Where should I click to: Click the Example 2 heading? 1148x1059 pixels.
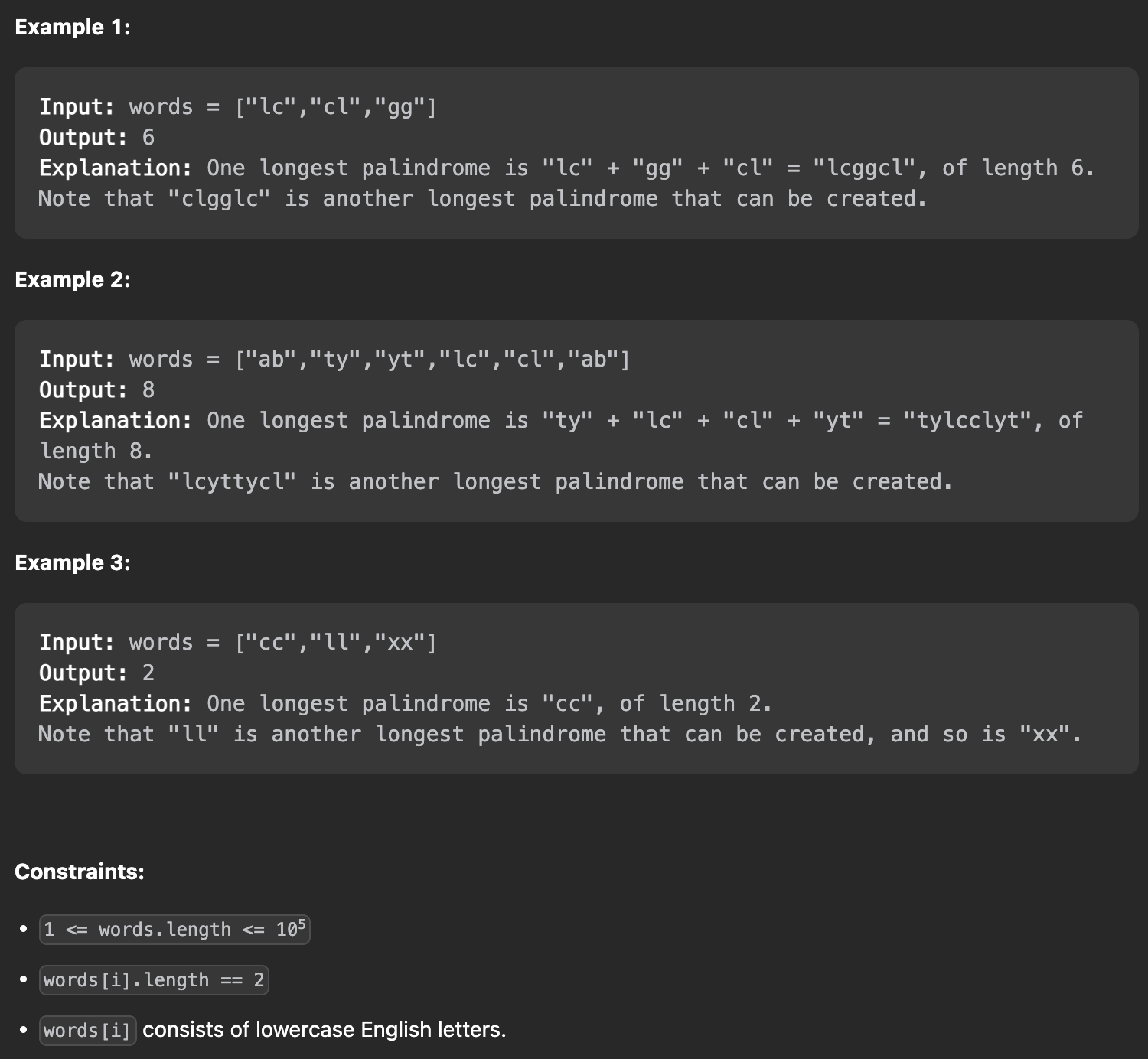click(x=73, y=280)
